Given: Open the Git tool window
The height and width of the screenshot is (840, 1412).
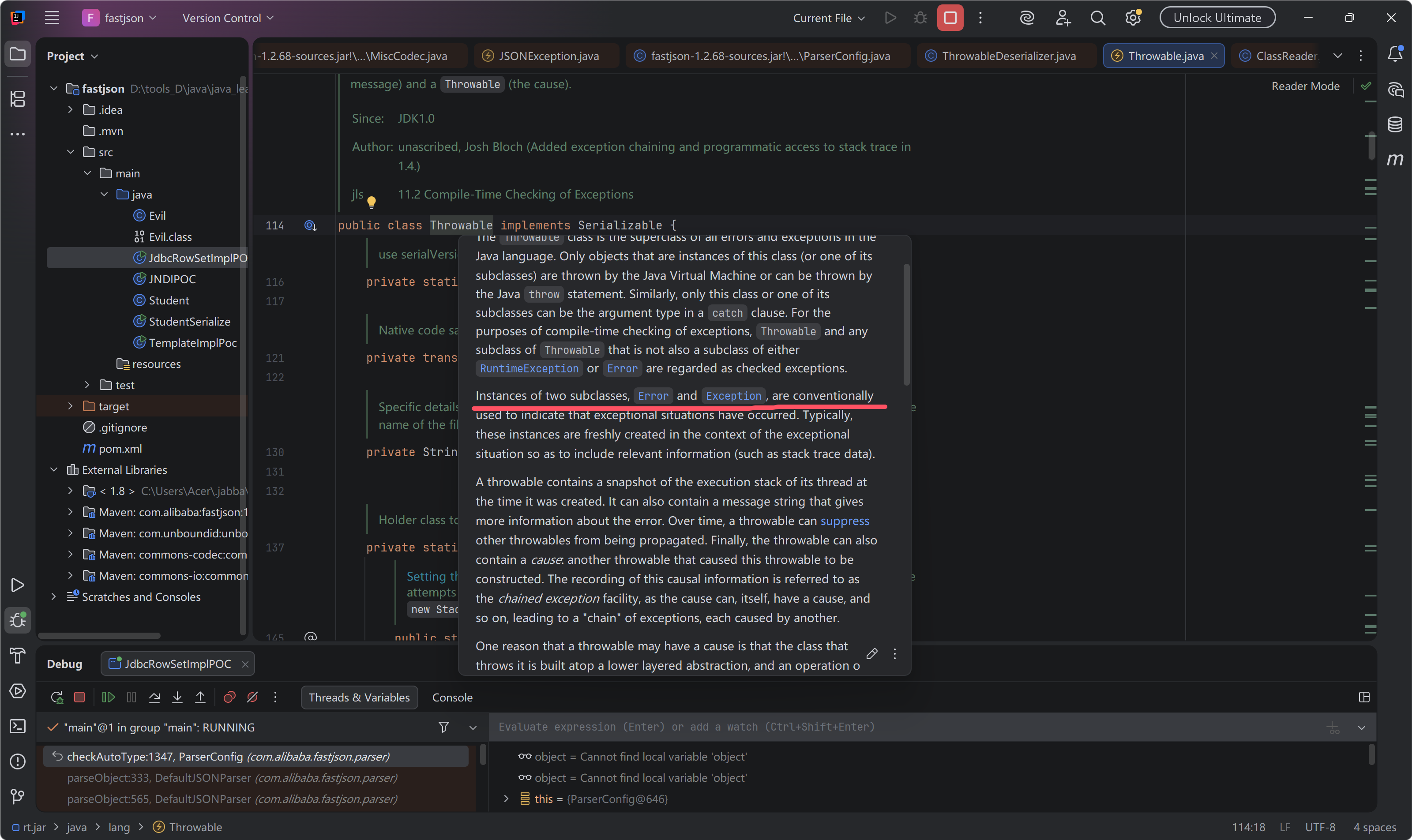Looking at the screenshot, I should 18,796.
